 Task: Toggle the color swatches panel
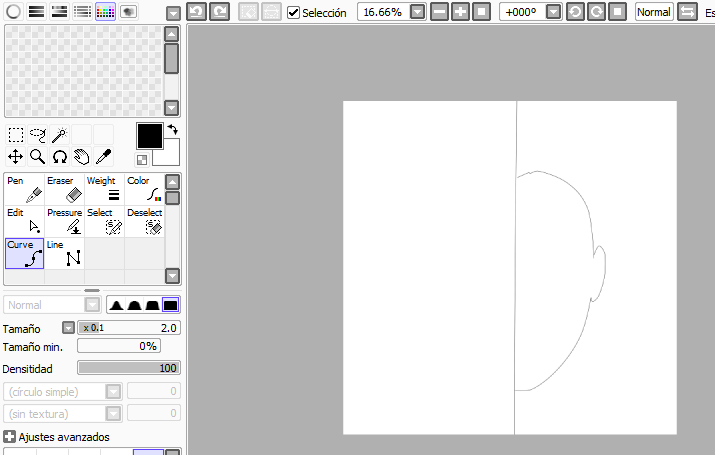105,12
